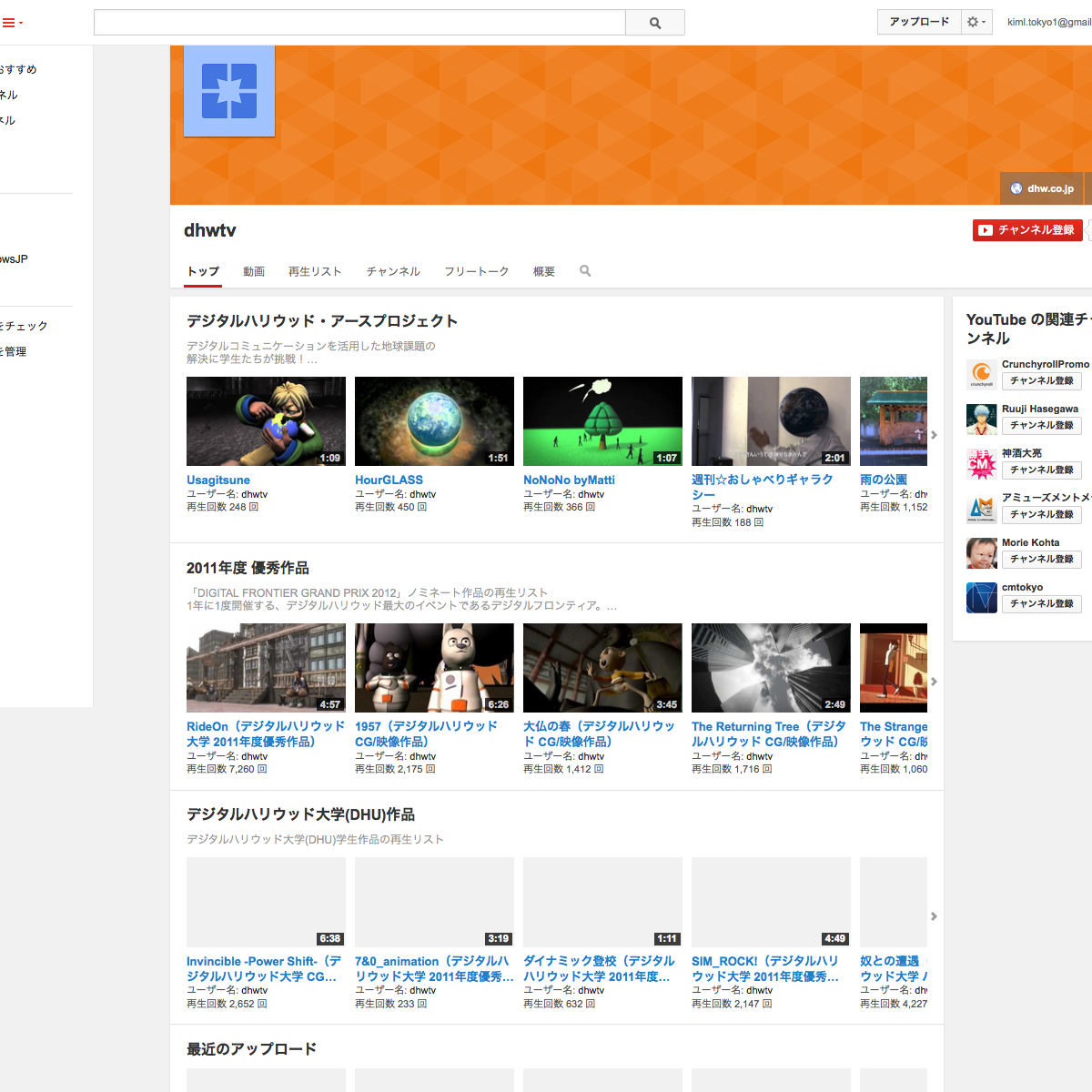Open CrunchyrollPromo channel avatar
This screenshot has height=1092, width=1092.
tap(981, 374)
